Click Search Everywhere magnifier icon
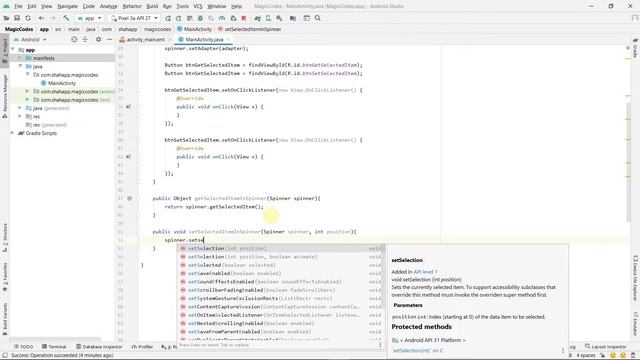Screen dimensions: 640x360 318,18
